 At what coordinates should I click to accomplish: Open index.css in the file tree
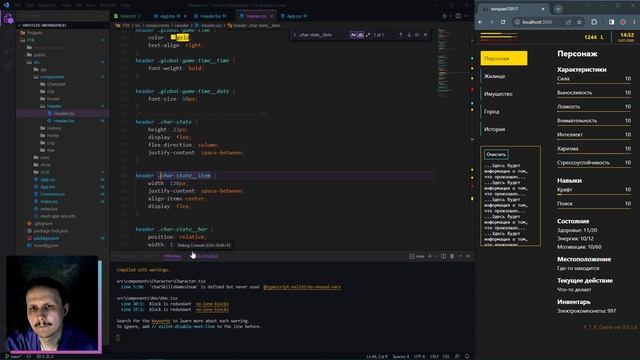point(49,201)
